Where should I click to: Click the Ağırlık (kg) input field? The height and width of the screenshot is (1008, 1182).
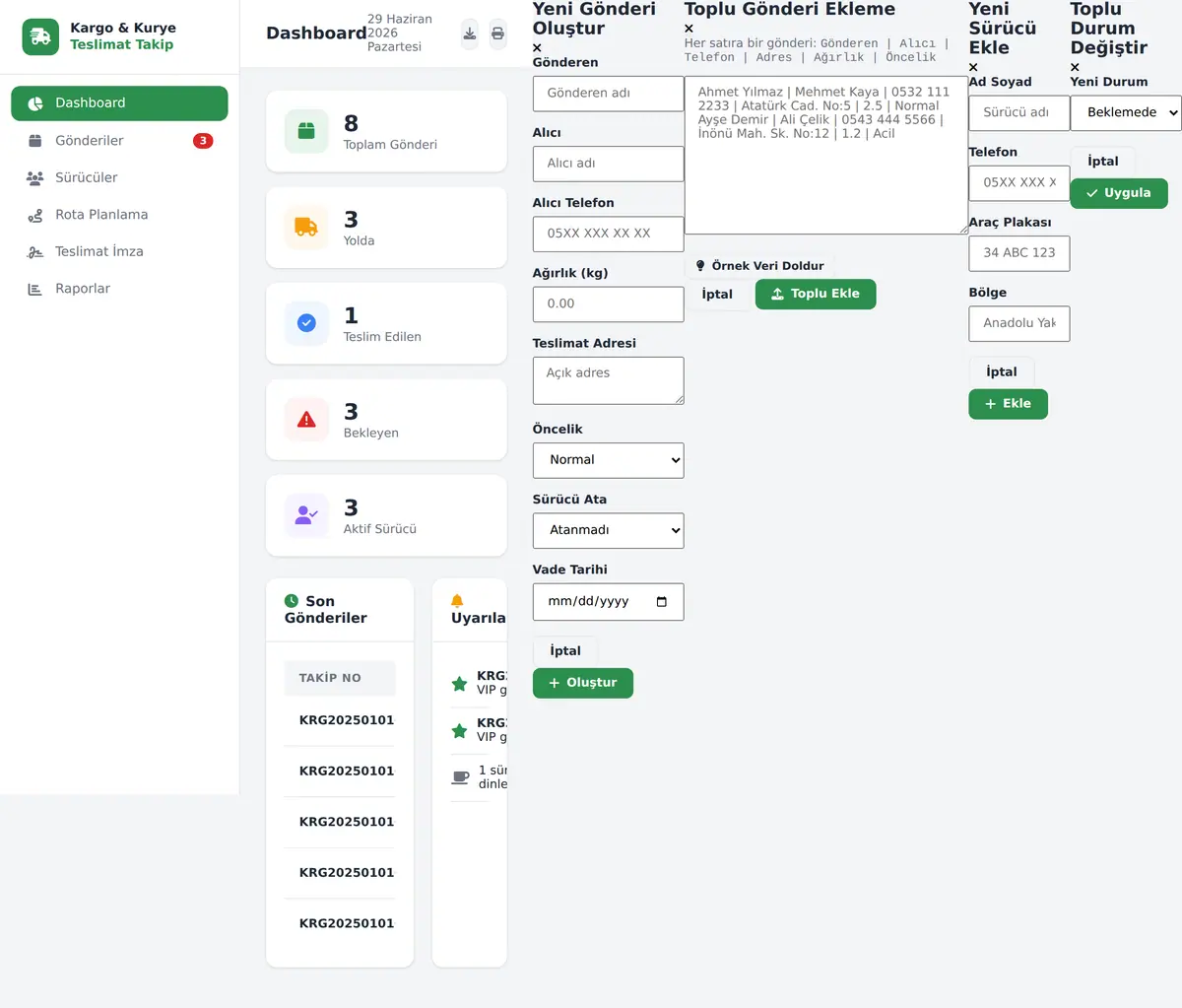pos(608,304)
